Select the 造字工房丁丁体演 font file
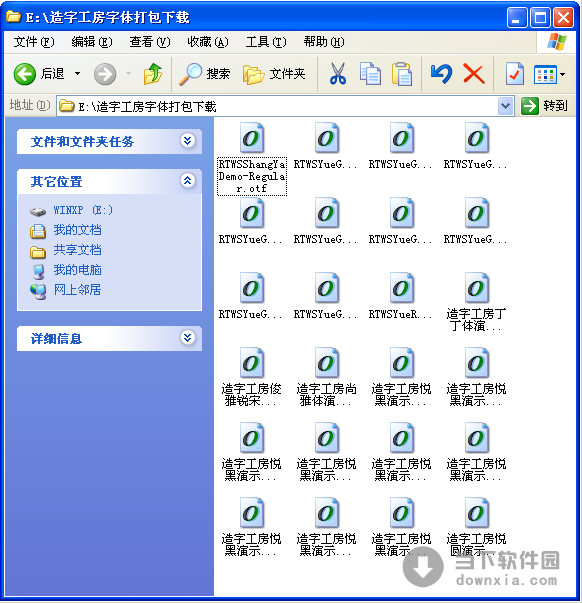This screenshot has width=582, height=603. coord(476,302)
